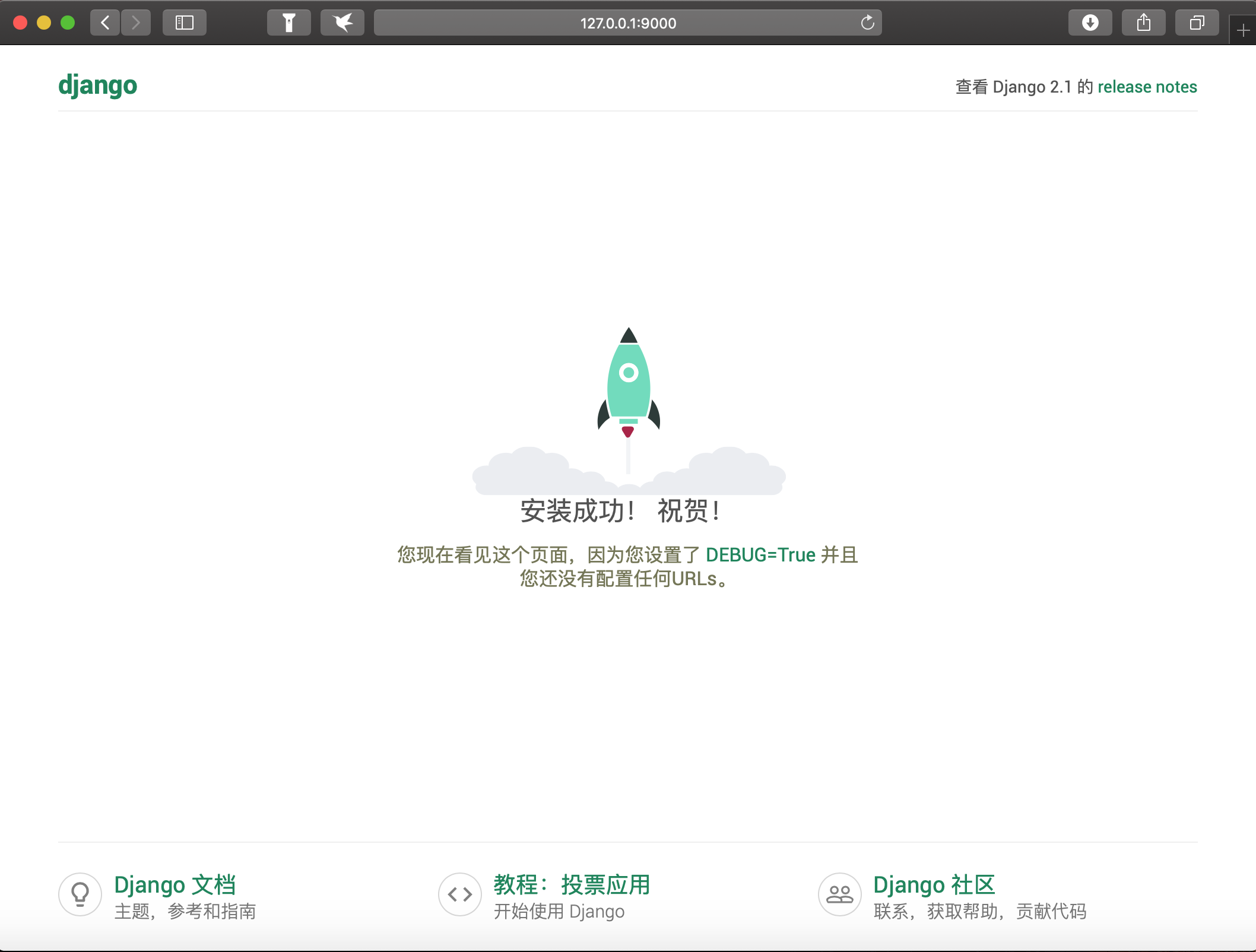The height and width of the screenshot is (952, 1256).
Task: Click the flashlight extension icon in toolbar
Action: [289, 23]
